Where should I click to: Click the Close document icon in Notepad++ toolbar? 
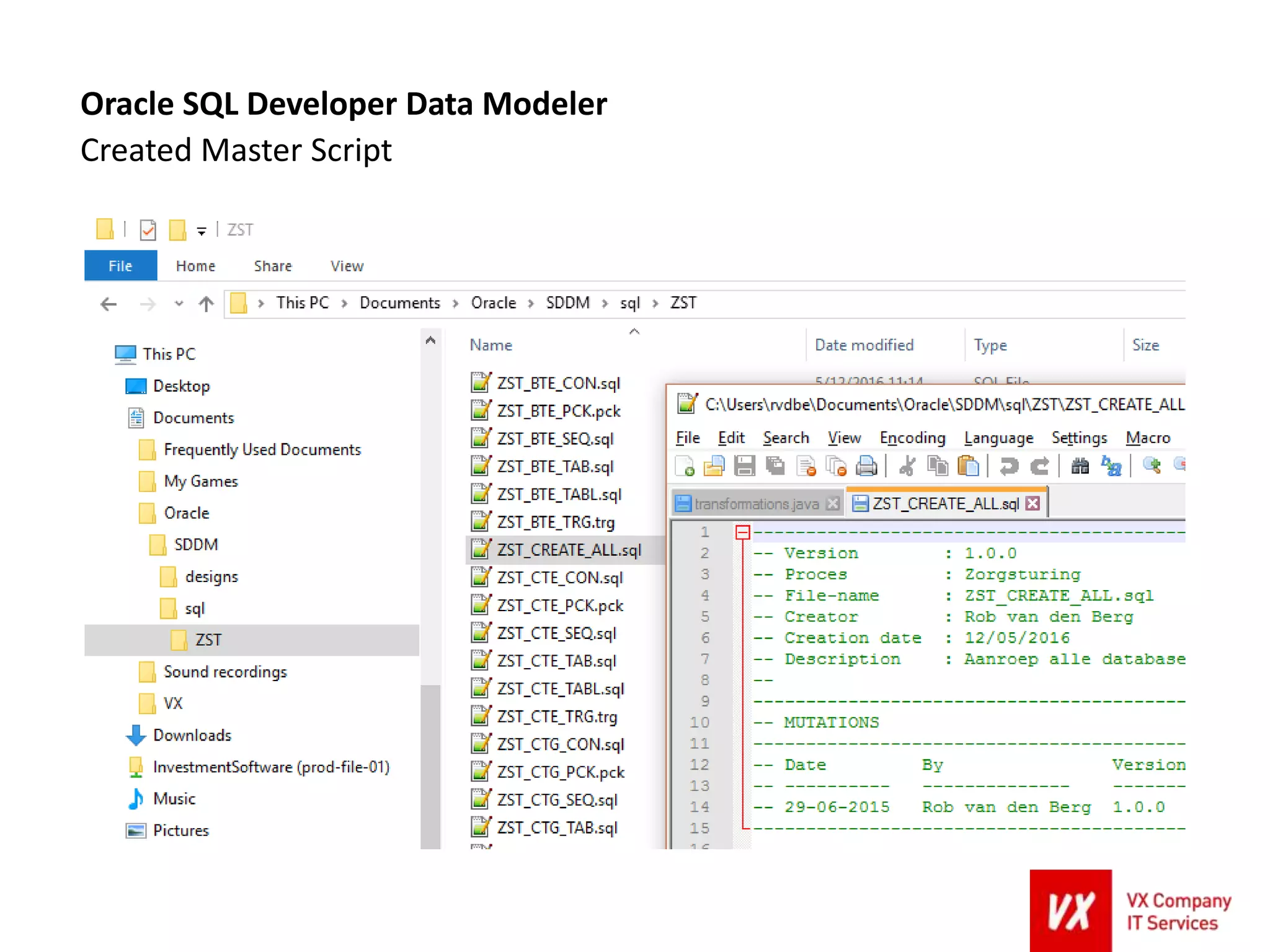click(806, 465)
